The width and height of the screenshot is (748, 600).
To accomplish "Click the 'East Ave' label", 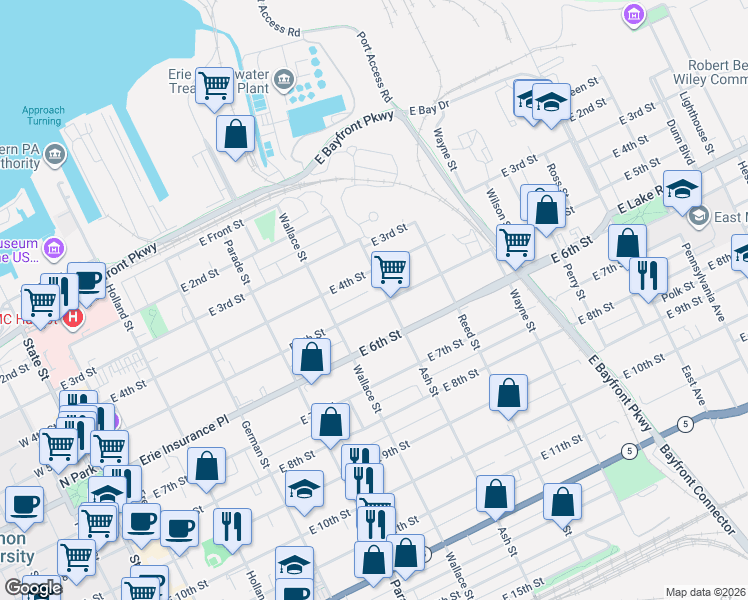I will pos(693,385).
